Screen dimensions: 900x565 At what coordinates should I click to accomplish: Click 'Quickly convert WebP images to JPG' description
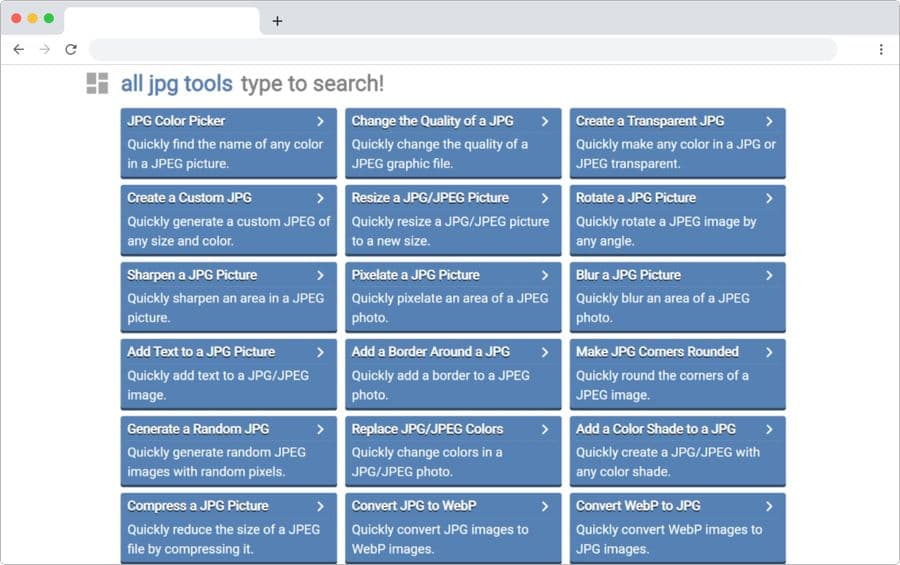[669, 539]
